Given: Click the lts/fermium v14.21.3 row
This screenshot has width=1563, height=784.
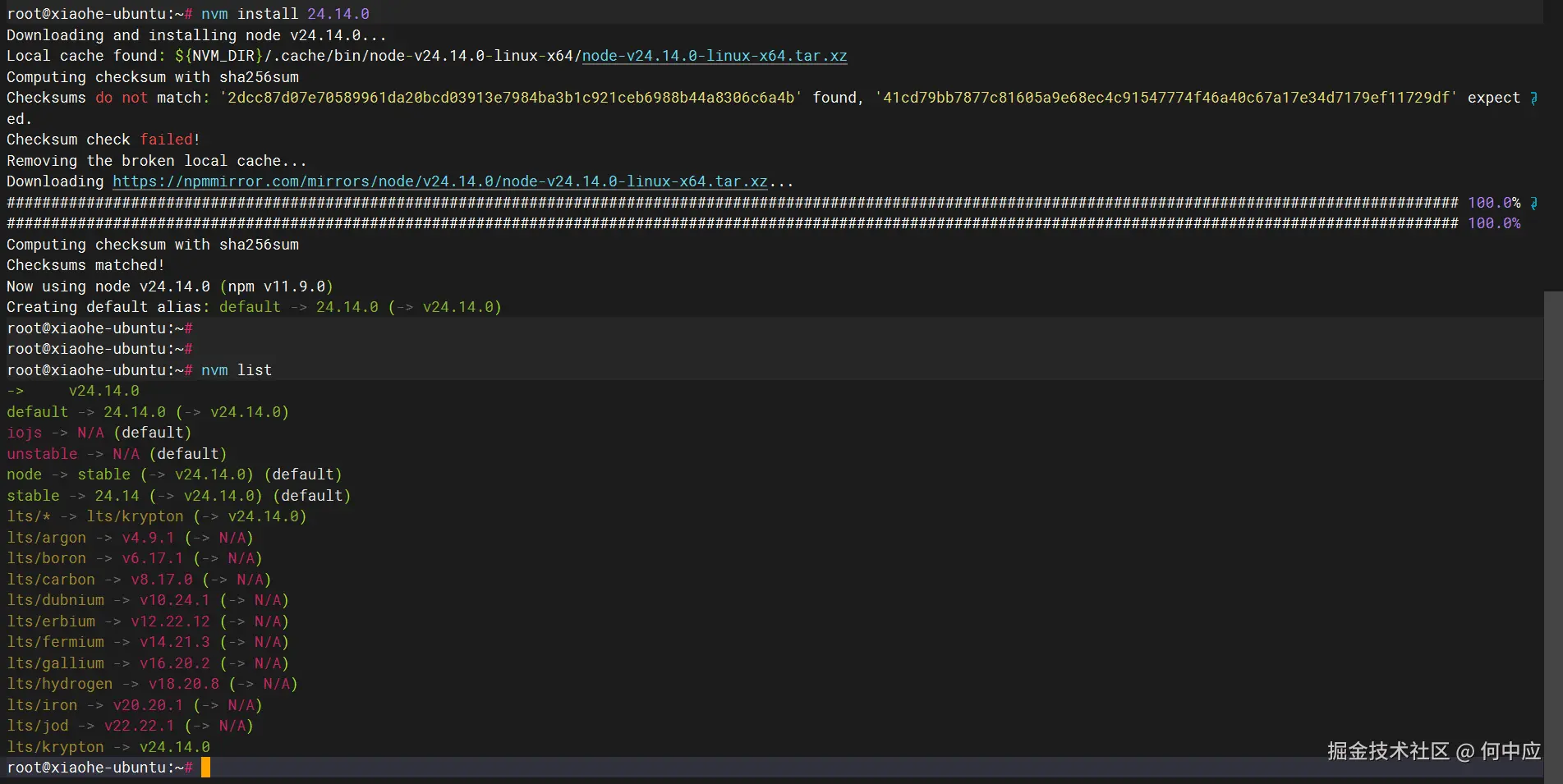Looking at the screenshot, I should click(x=148, y=642).
